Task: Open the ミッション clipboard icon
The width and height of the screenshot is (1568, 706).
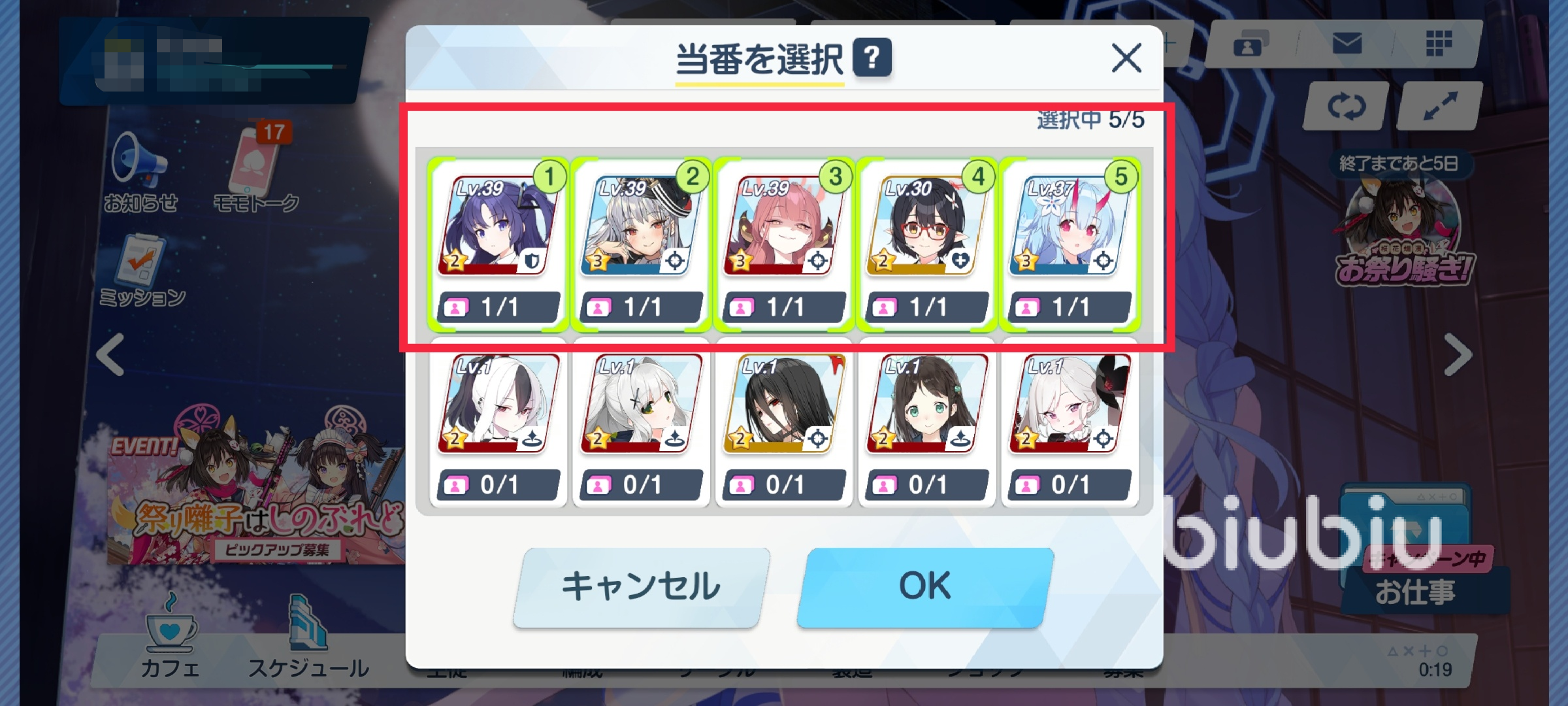Action: [141, 270]
